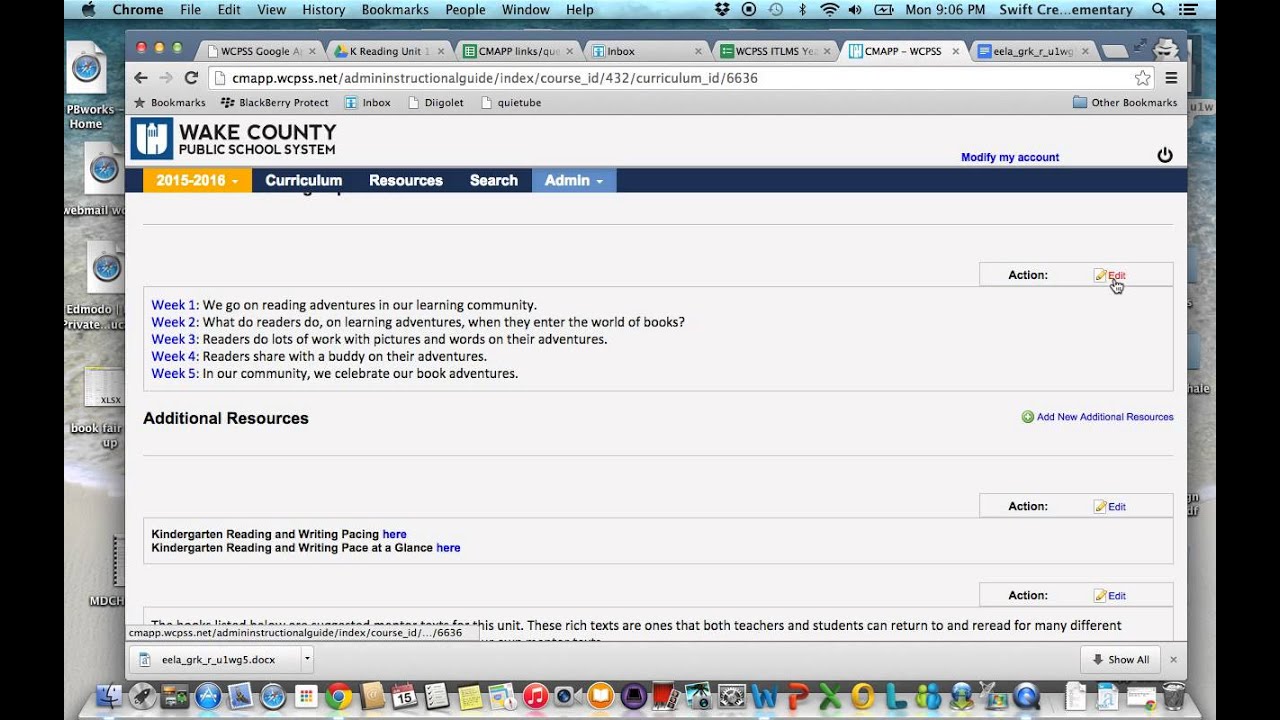This screenshot has width=1280, height=720.
Task: Open iTunes from the dock
Action: pos(535,696)
